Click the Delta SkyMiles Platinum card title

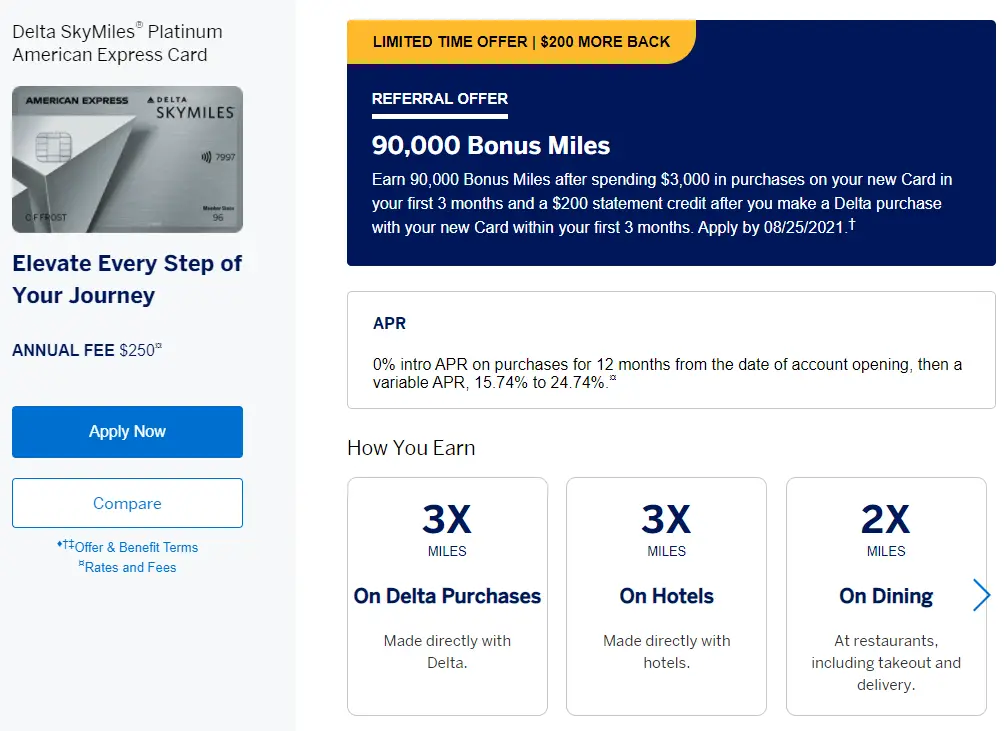click(117, 43)
